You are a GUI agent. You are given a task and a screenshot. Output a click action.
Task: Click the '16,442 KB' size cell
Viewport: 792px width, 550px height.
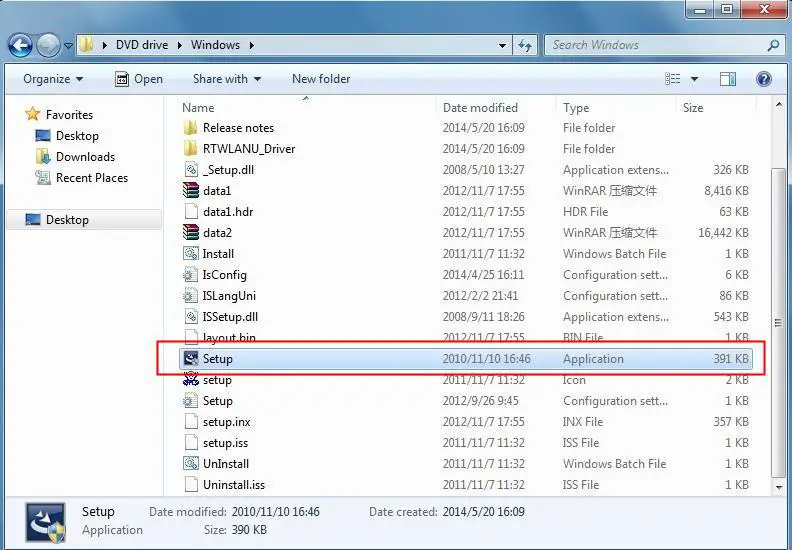coord(723,232)
